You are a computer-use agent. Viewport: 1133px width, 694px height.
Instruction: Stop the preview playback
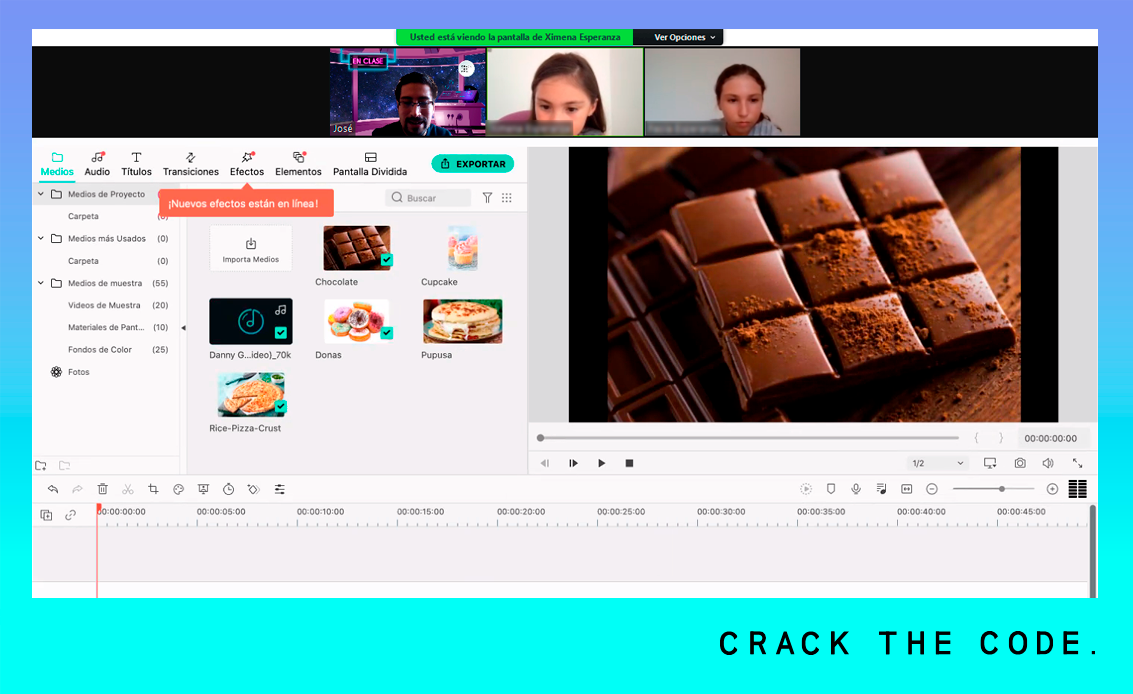click(x=629, y=463)
